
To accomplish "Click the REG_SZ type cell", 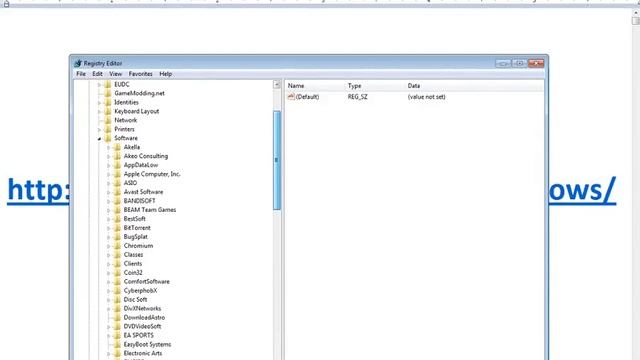I will tap(358, 97).
